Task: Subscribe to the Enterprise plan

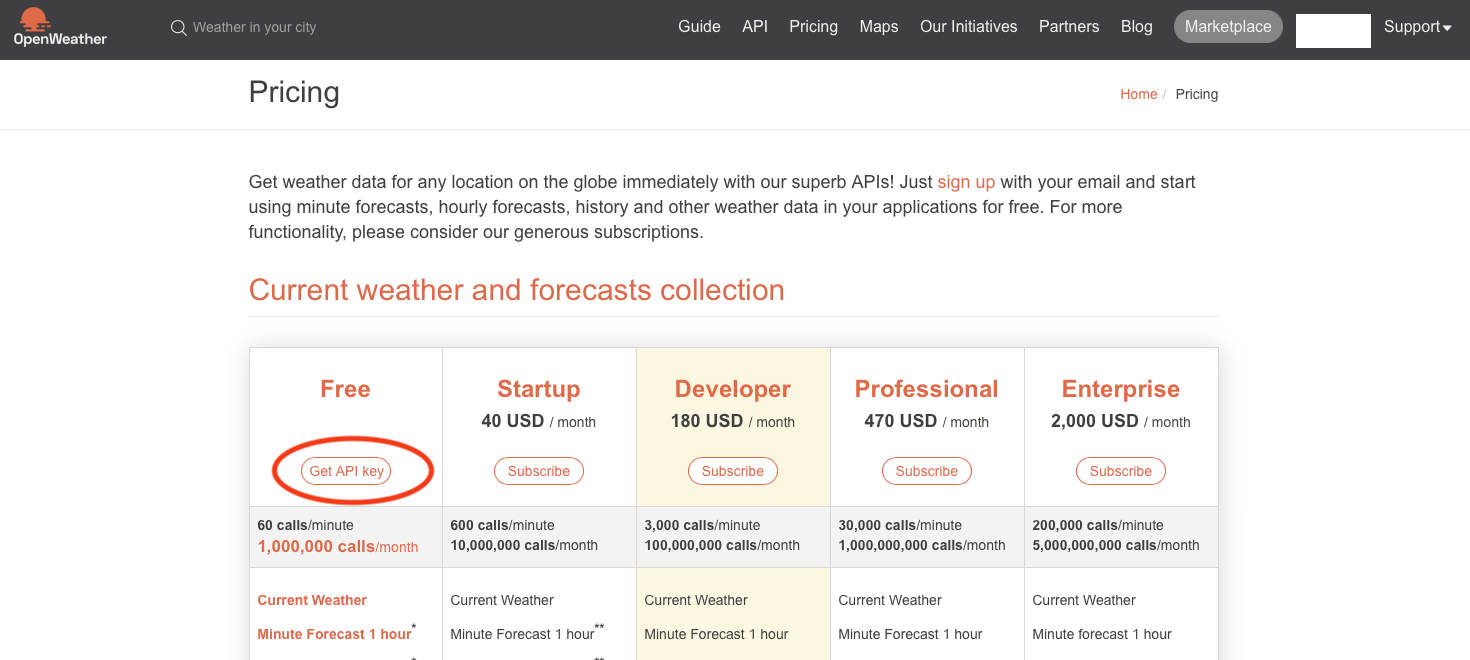Action: tap(1121, 471)
